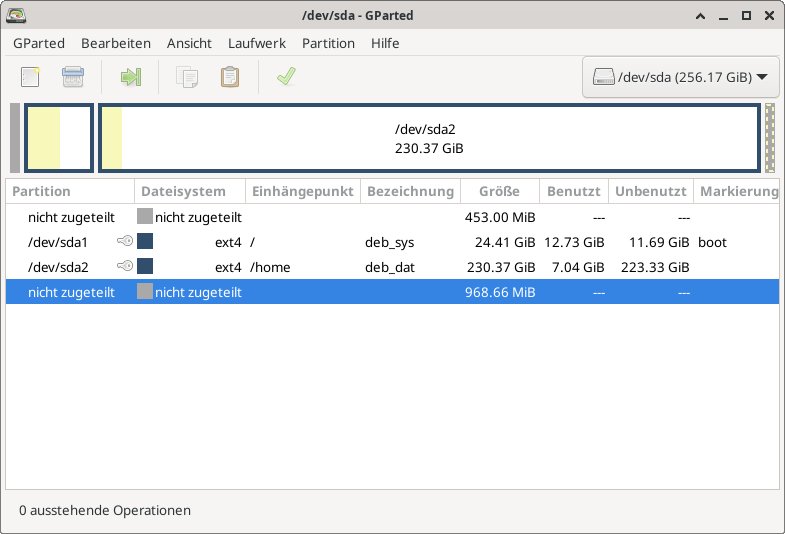The width and height of the screenshot is (785, 534).
Task: Click the Unbenutzt column header
Action: click(x=651, y=191)
